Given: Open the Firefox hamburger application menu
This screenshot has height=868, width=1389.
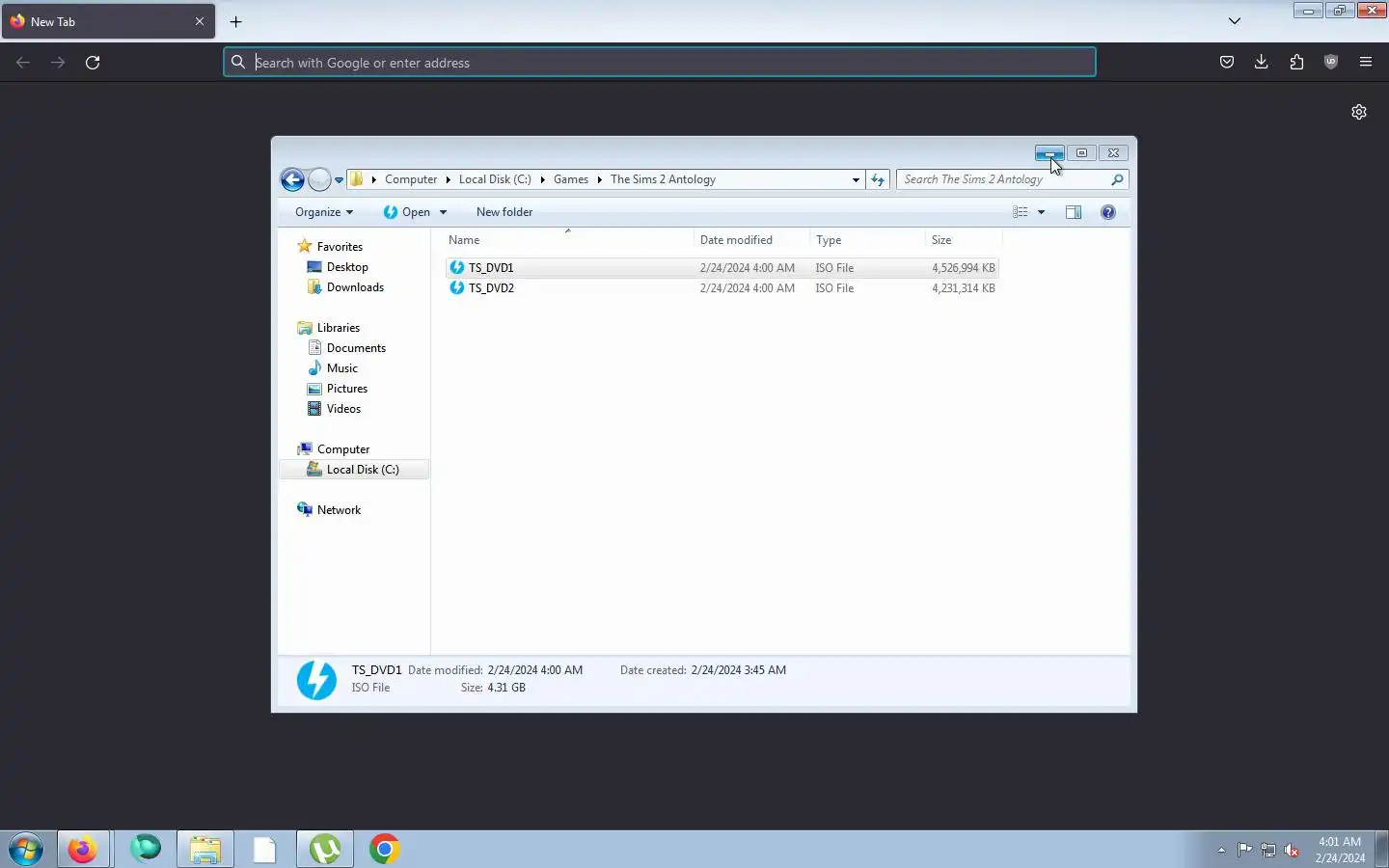Looking at the screenshot, I should pos(1366,63).
